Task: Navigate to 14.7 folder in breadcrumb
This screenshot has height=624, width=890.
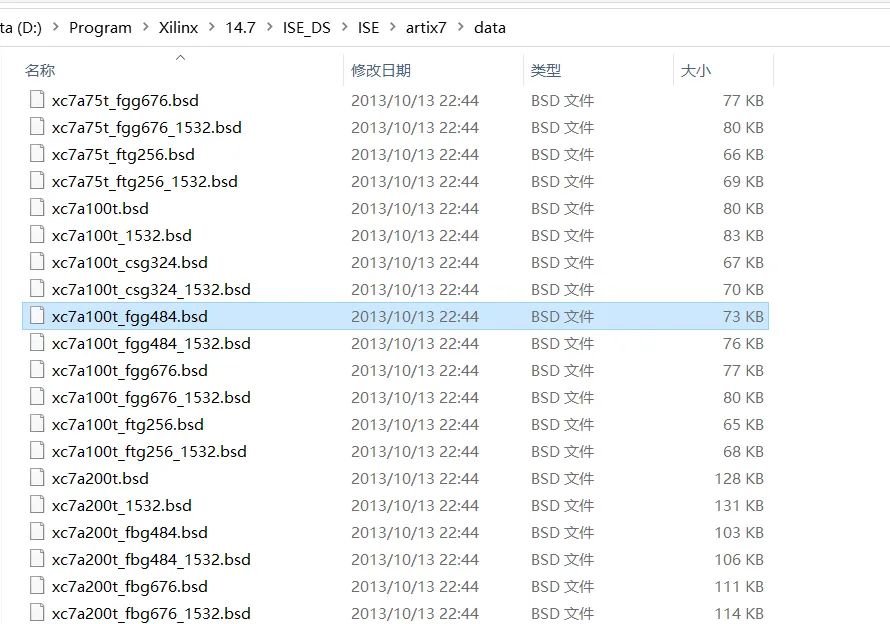Action: point(240,27)
